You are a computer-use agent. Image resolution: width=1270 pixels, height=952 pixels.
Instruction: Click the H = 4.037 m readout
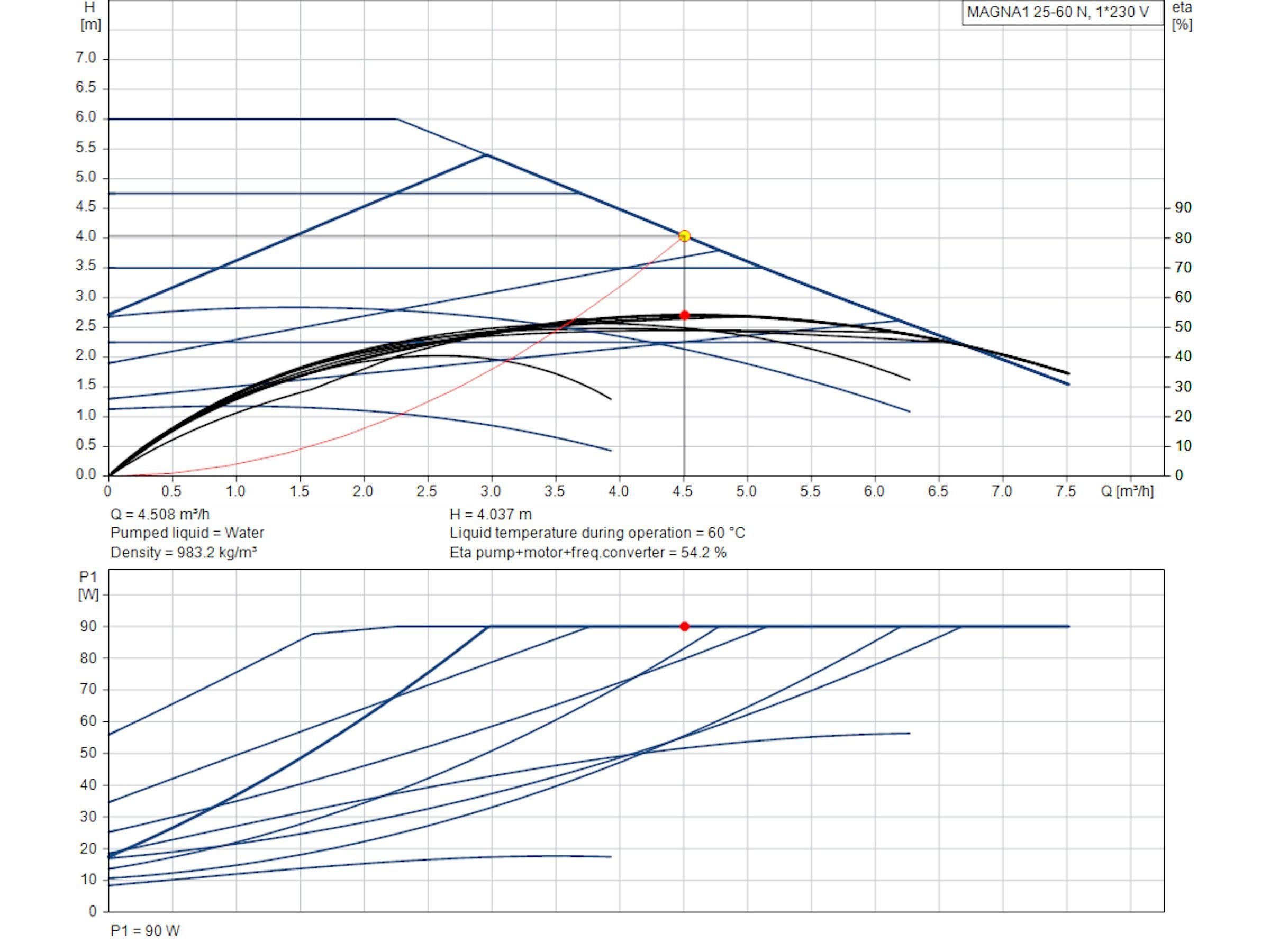[x=491, y=514]
